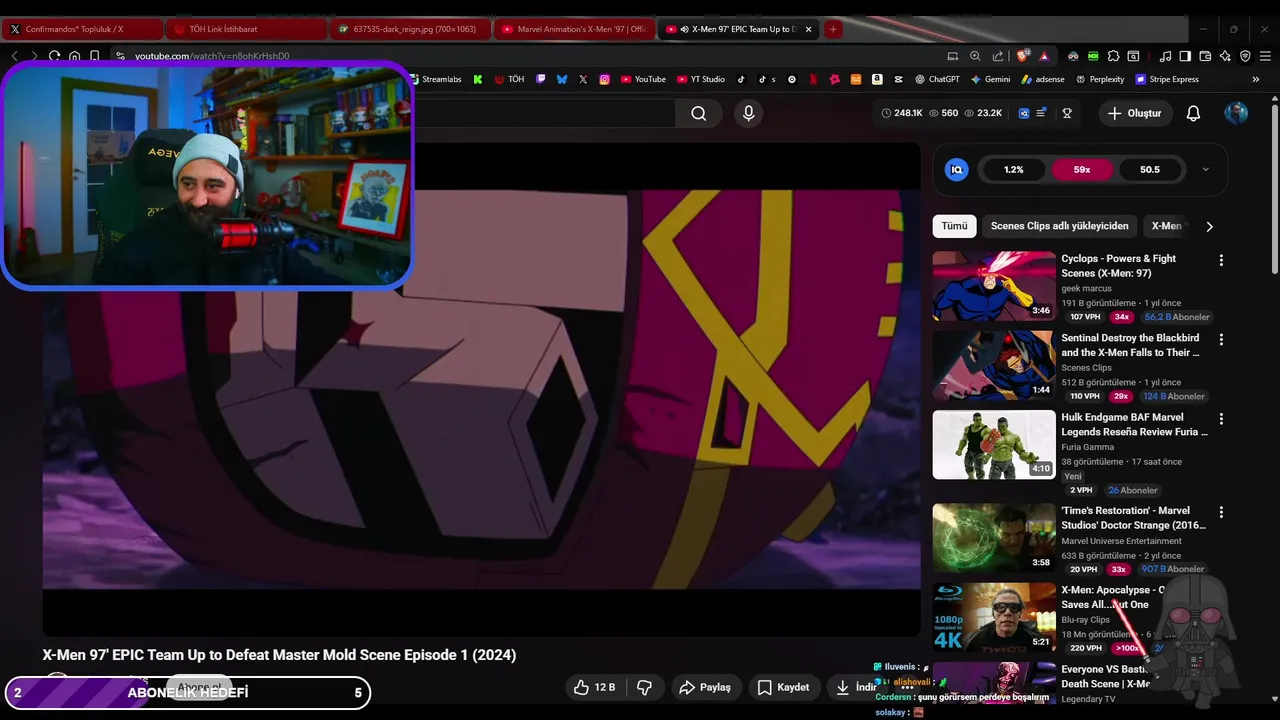Click the vidIQ round logo icon
The image size is (1280, 720).
[956, 169]
